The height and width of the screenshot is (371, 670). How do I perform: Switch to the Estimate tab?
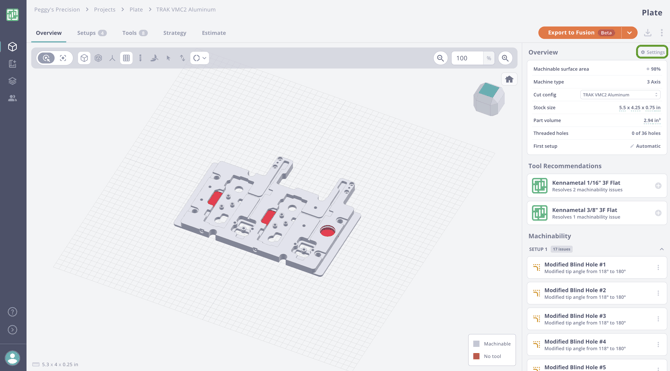[x=214, y=33]
